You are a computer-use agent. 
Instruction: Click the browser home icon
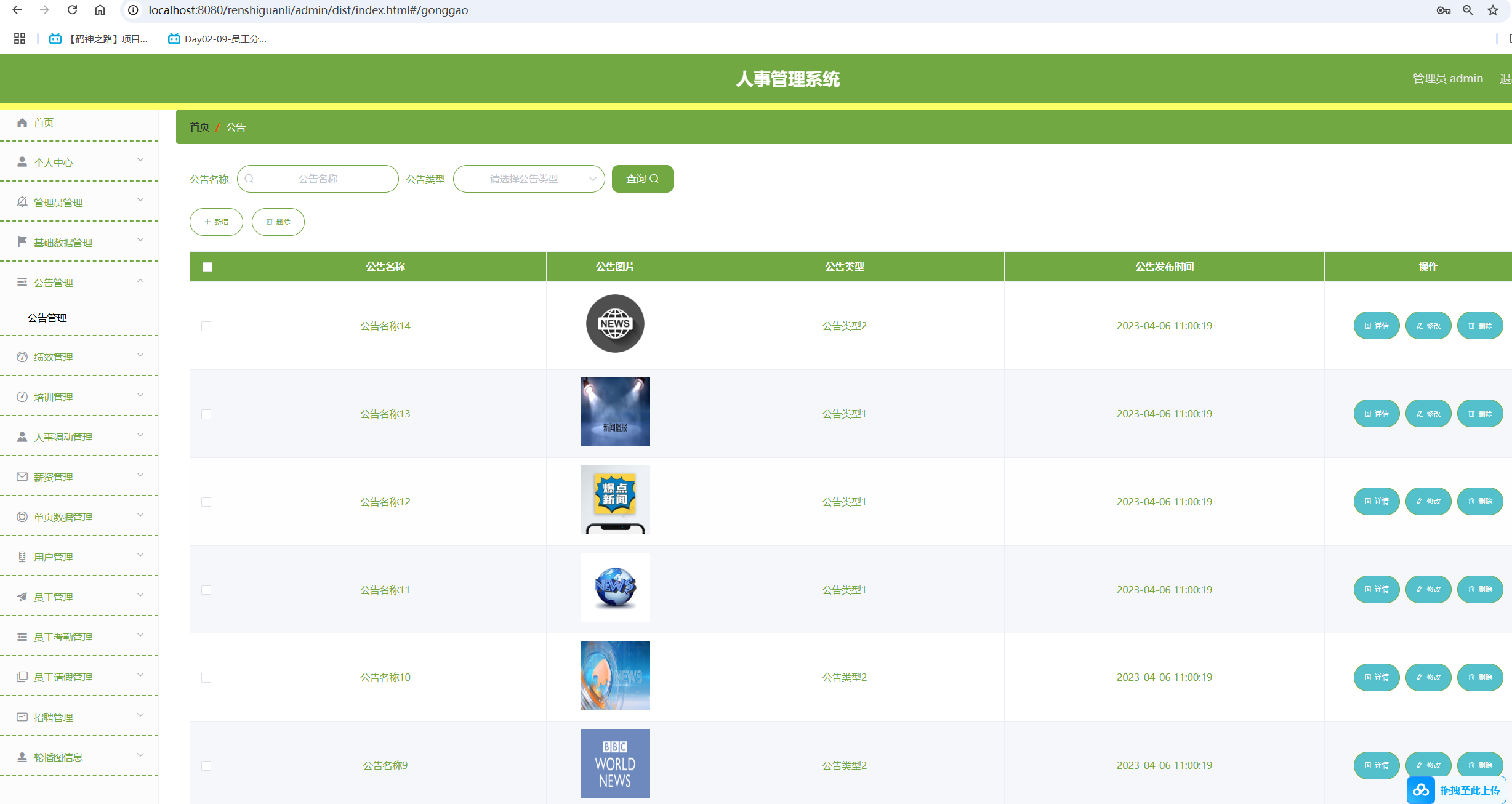pos(100,10)
